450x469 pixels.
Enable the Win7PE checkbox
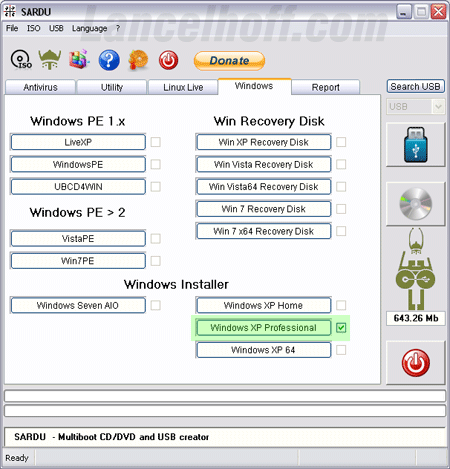coord(156,261)
